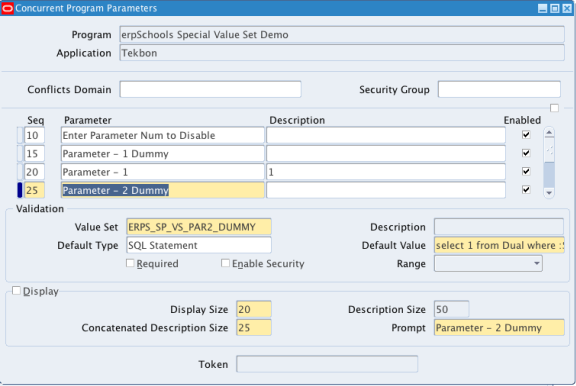Select highlighted Parameter - 2 Dummy parameter field
This screenshot has width=576, height=386.
(x=162, y=190)
